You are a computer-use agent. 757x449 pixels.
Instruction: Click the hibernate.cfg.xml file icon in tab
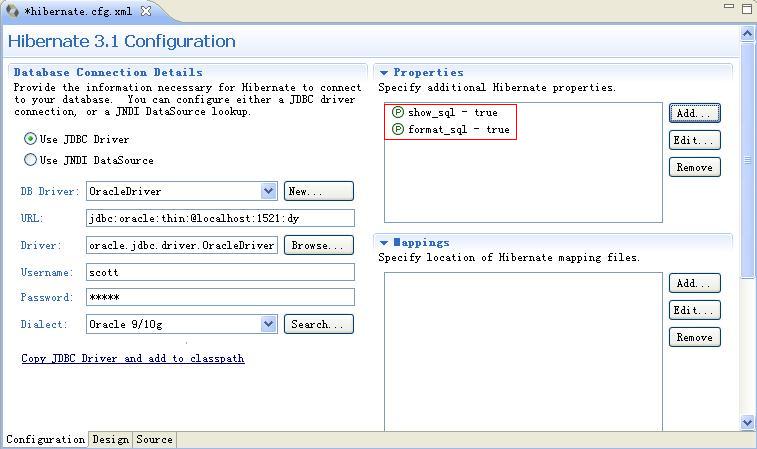click(x=12, y=11)
